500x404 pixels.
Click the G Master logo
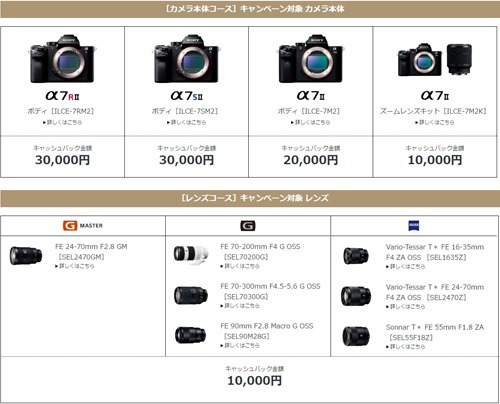(83, 226)
